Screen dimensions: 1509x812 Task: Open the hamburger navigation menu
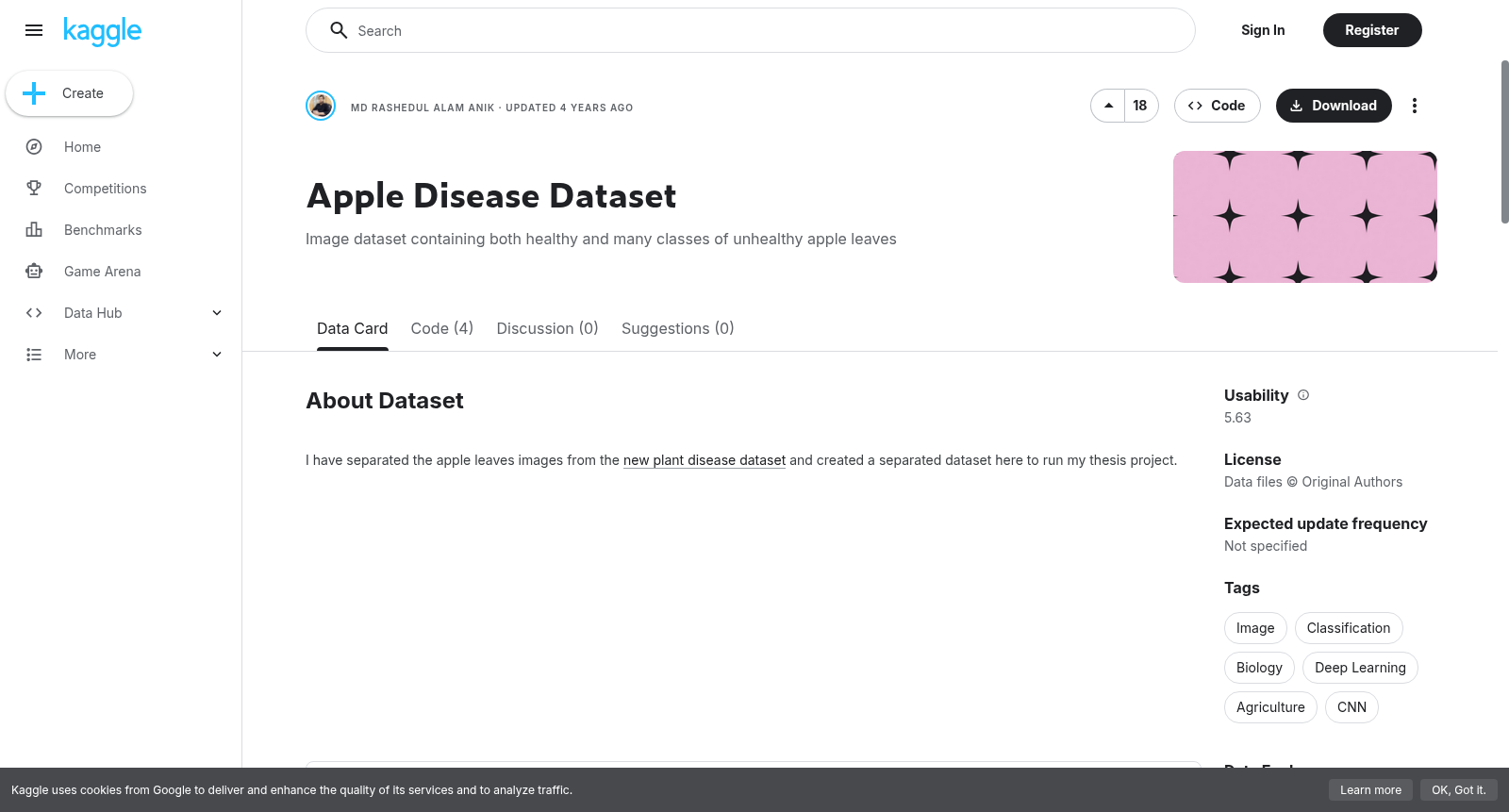(34, 30)
